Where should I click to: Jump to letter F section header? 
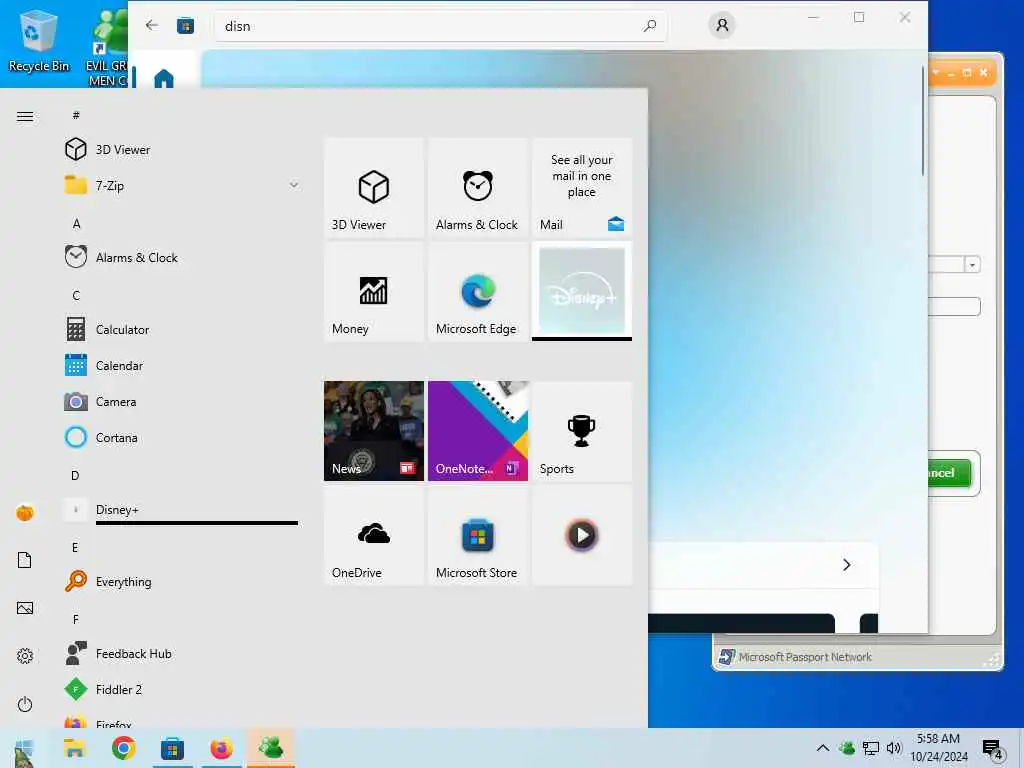click(x=76, y=619)
